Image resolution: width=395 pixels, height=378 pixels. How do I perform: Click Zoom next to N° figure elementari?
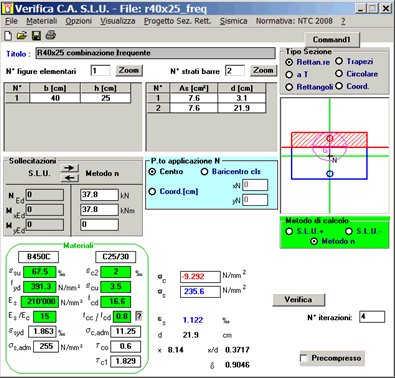129,71
